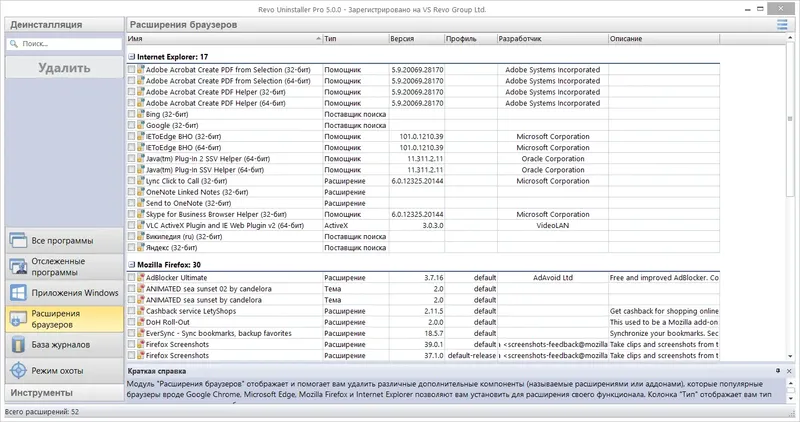Open the База журналов section
Image resolution: width=800 pixels, height=422 pixels.
tap(64, 345)
